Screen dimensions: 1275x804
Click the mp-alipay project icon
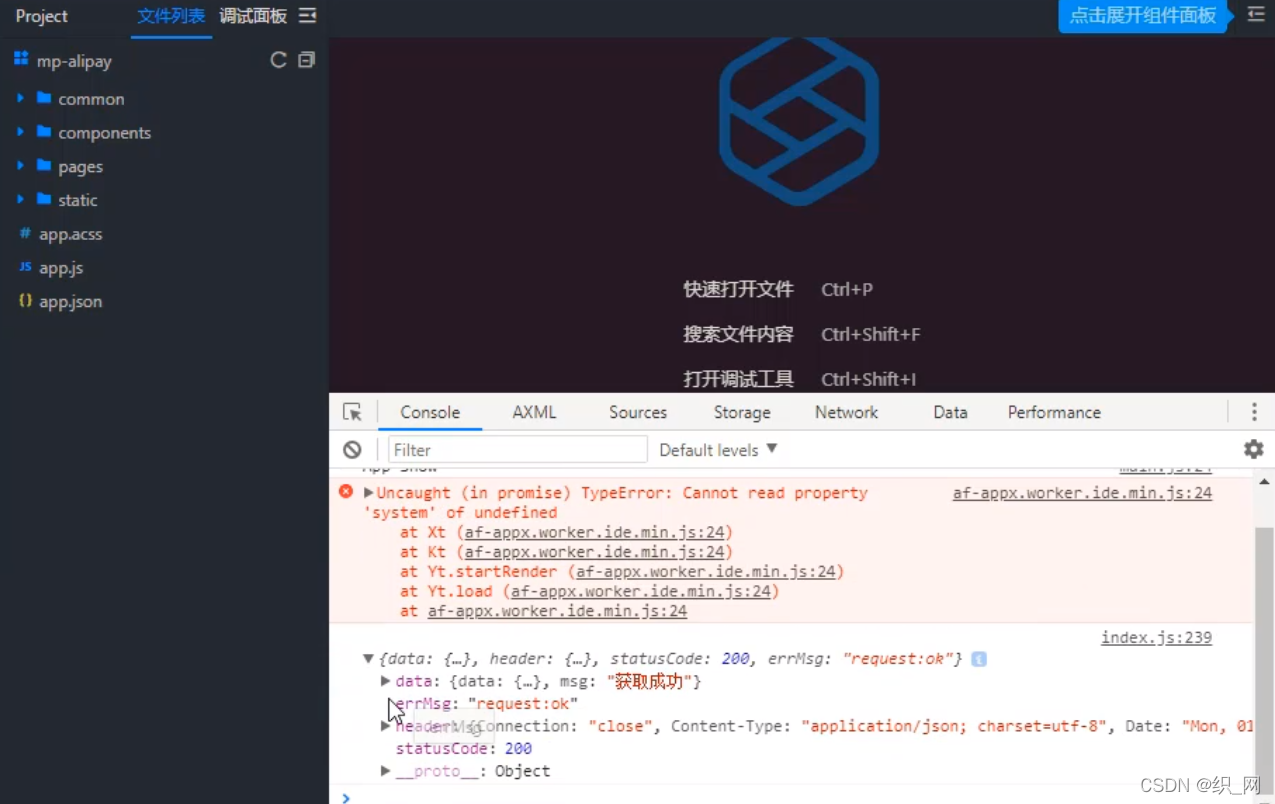click(21, 60)
